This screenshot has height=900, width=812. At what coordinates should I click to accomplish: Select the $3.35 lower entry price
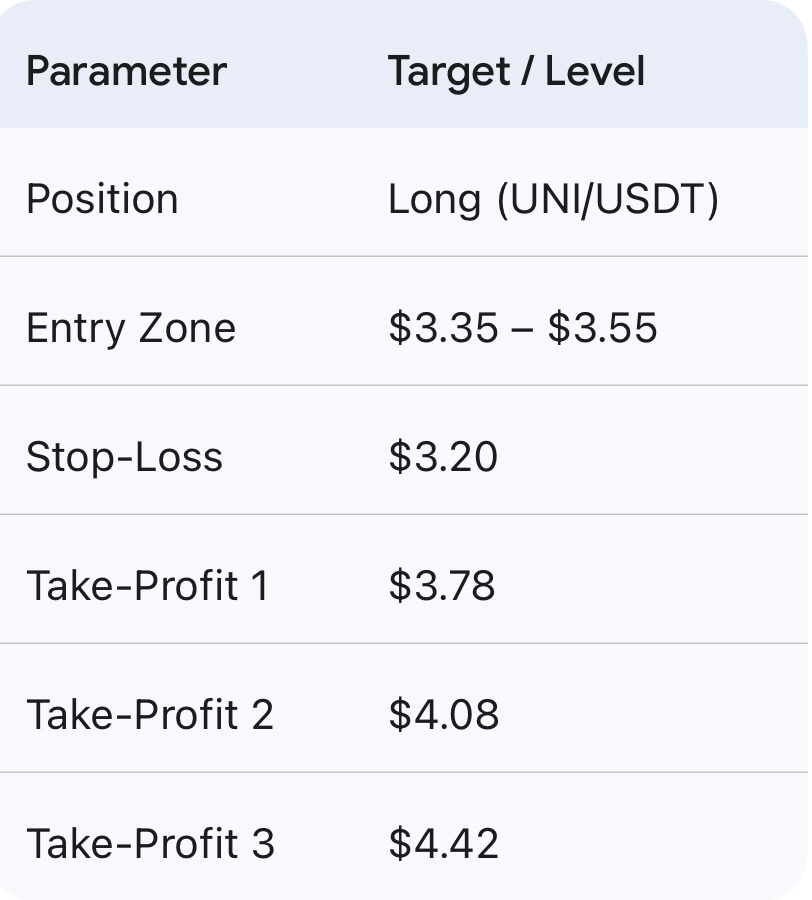[x=443, y=328]
